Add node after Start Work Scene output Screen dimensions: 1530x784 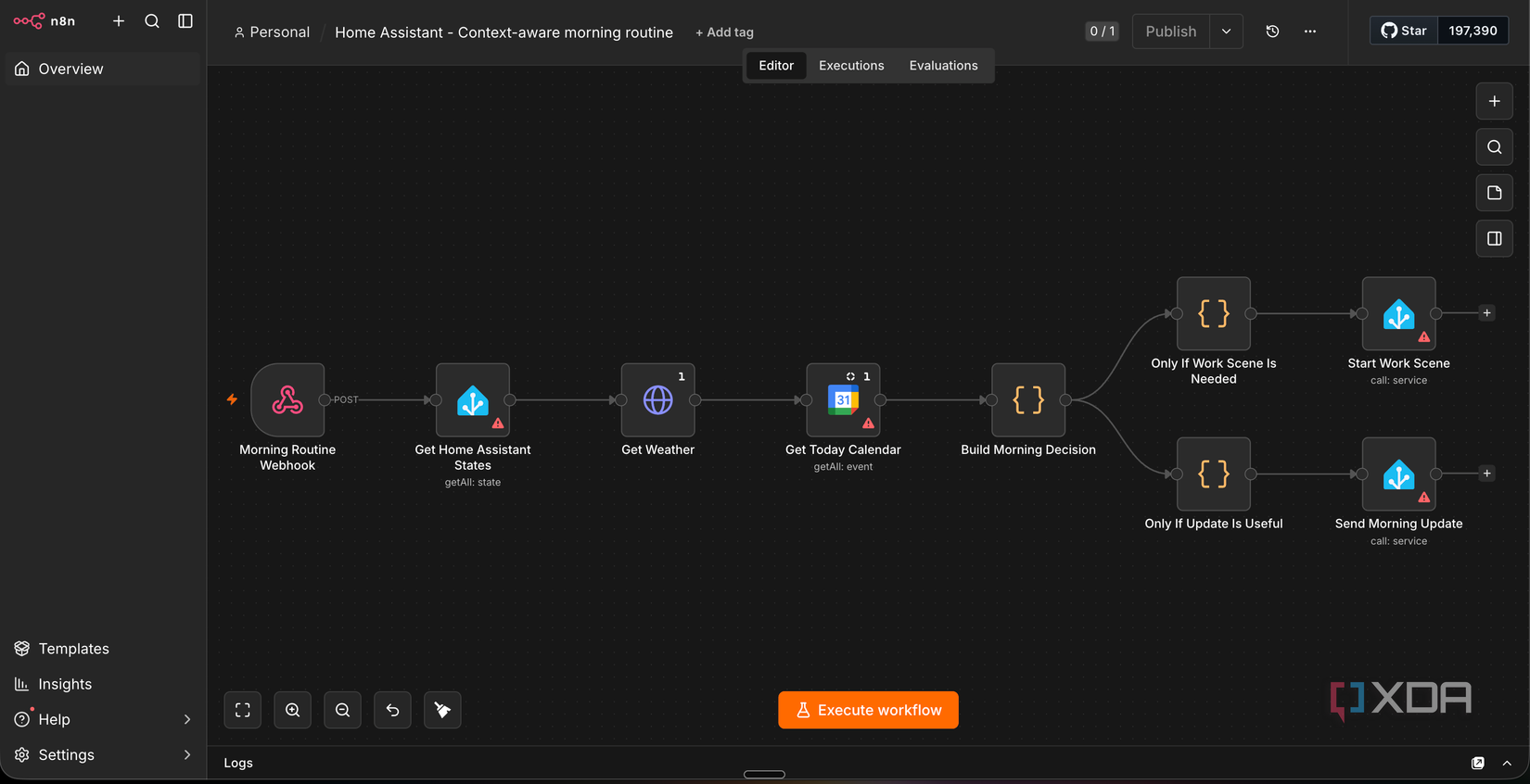click(x=1486, y=313)
